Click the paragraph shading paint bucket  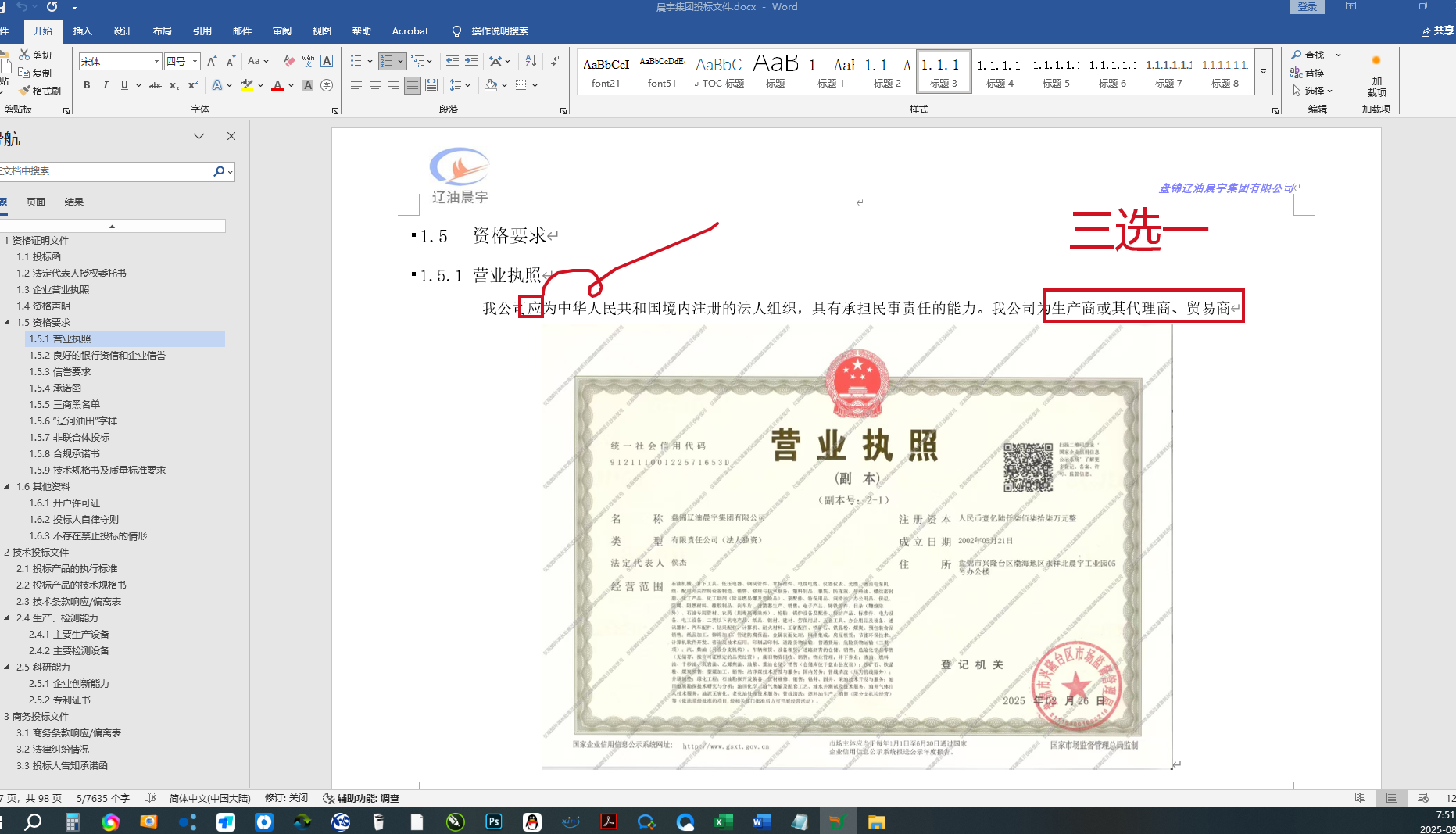click(x=491, y=85)
